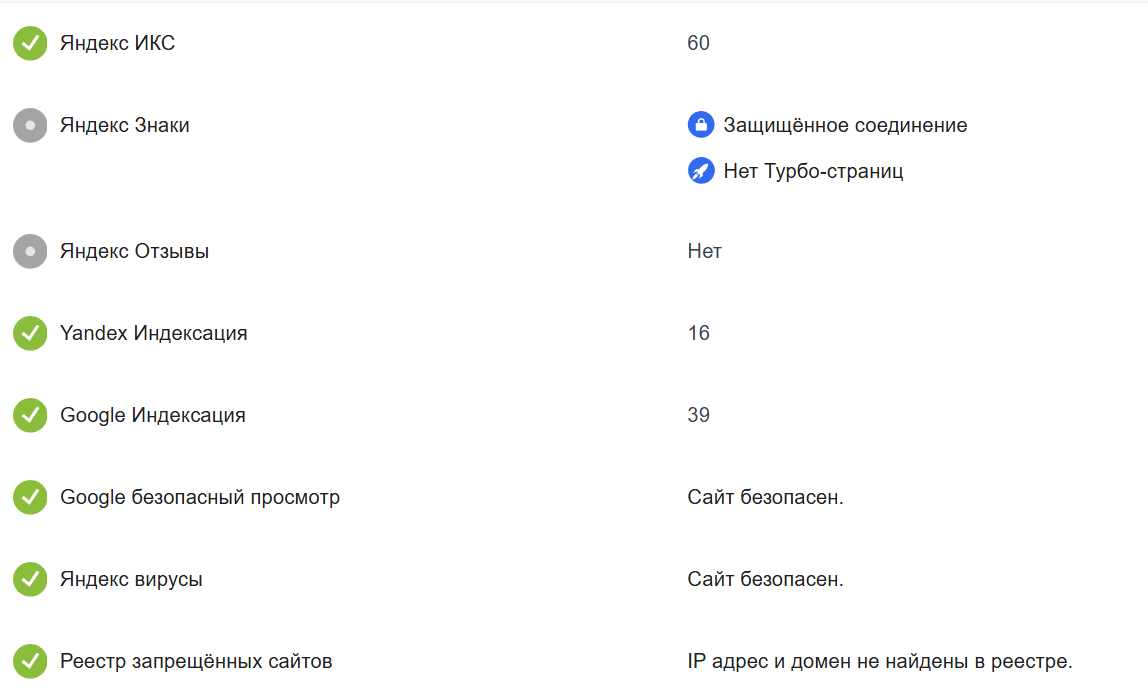This screenshot has width=1148, height=700.
Task: Click the Яндекс ИКС label
Action: point(117,43)
